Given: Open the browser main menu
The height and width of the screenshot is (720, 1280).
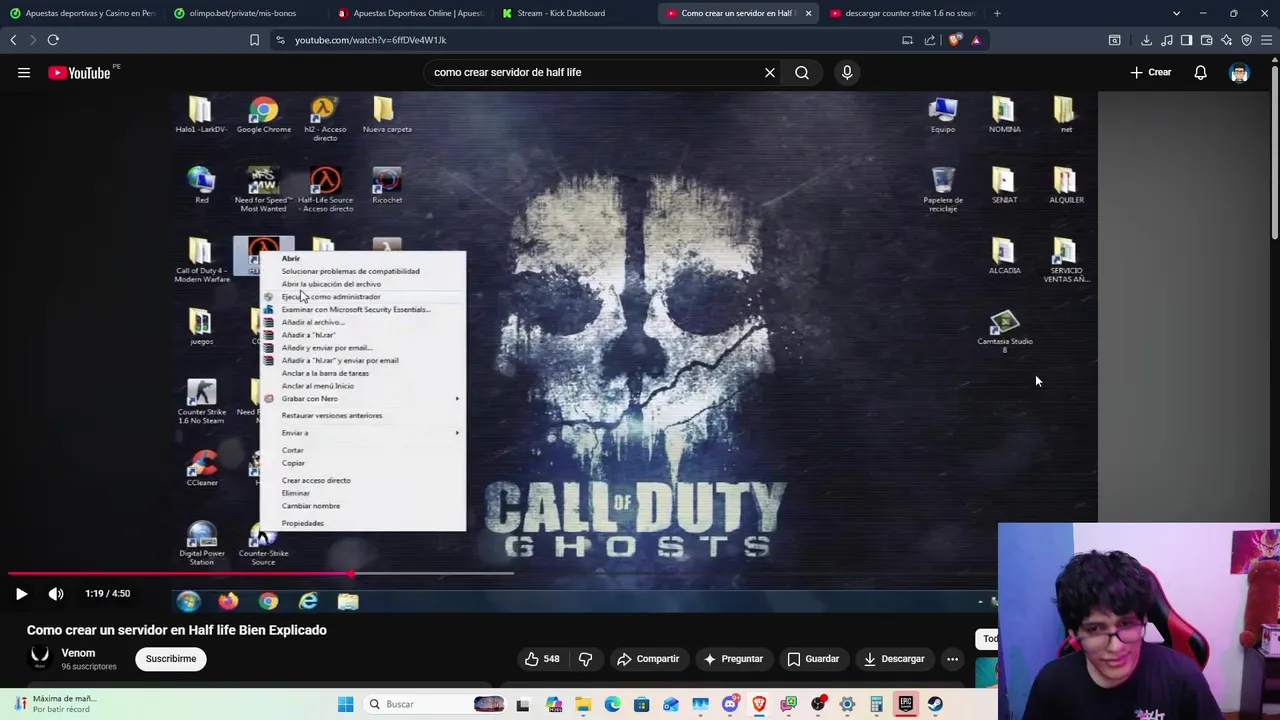Looking at the screenshot, I should point(1266,40).
